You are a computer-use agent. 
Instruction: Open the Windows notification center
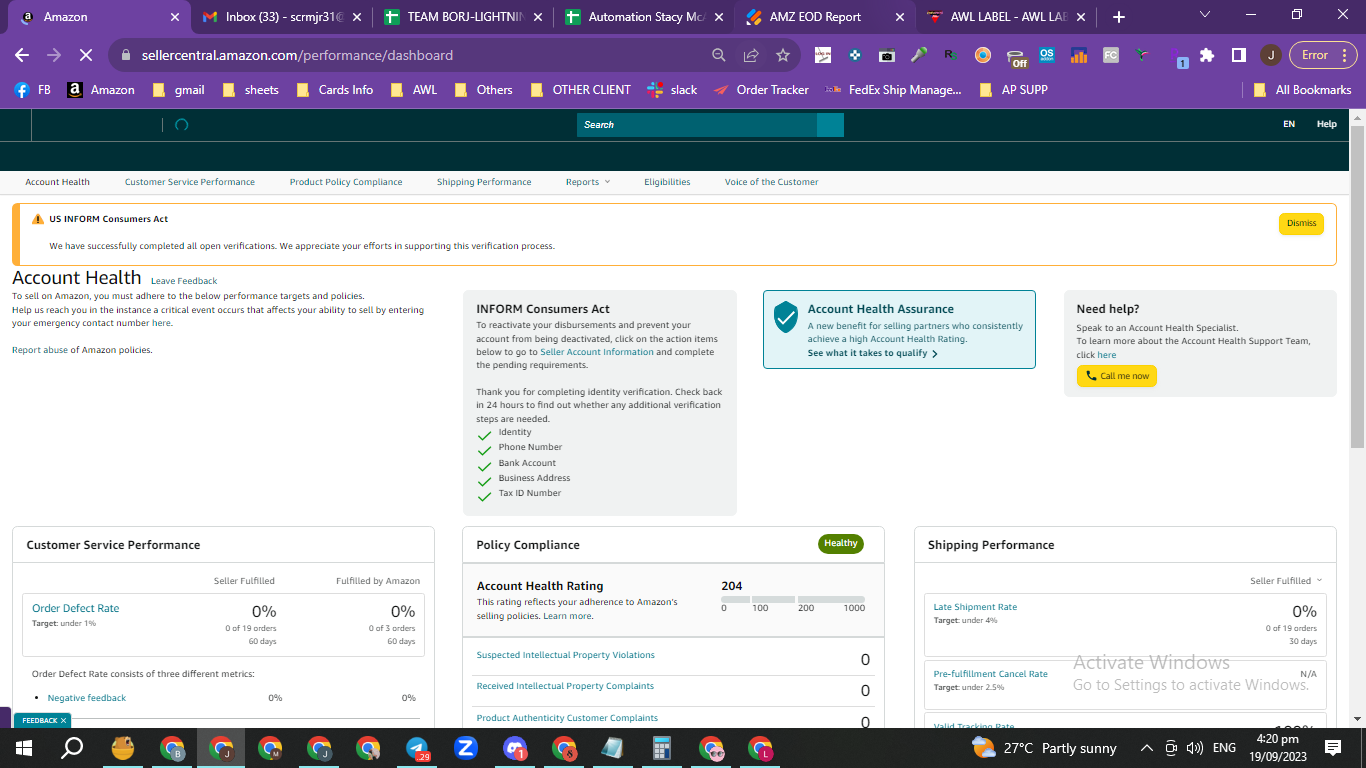click(1333, 748)
